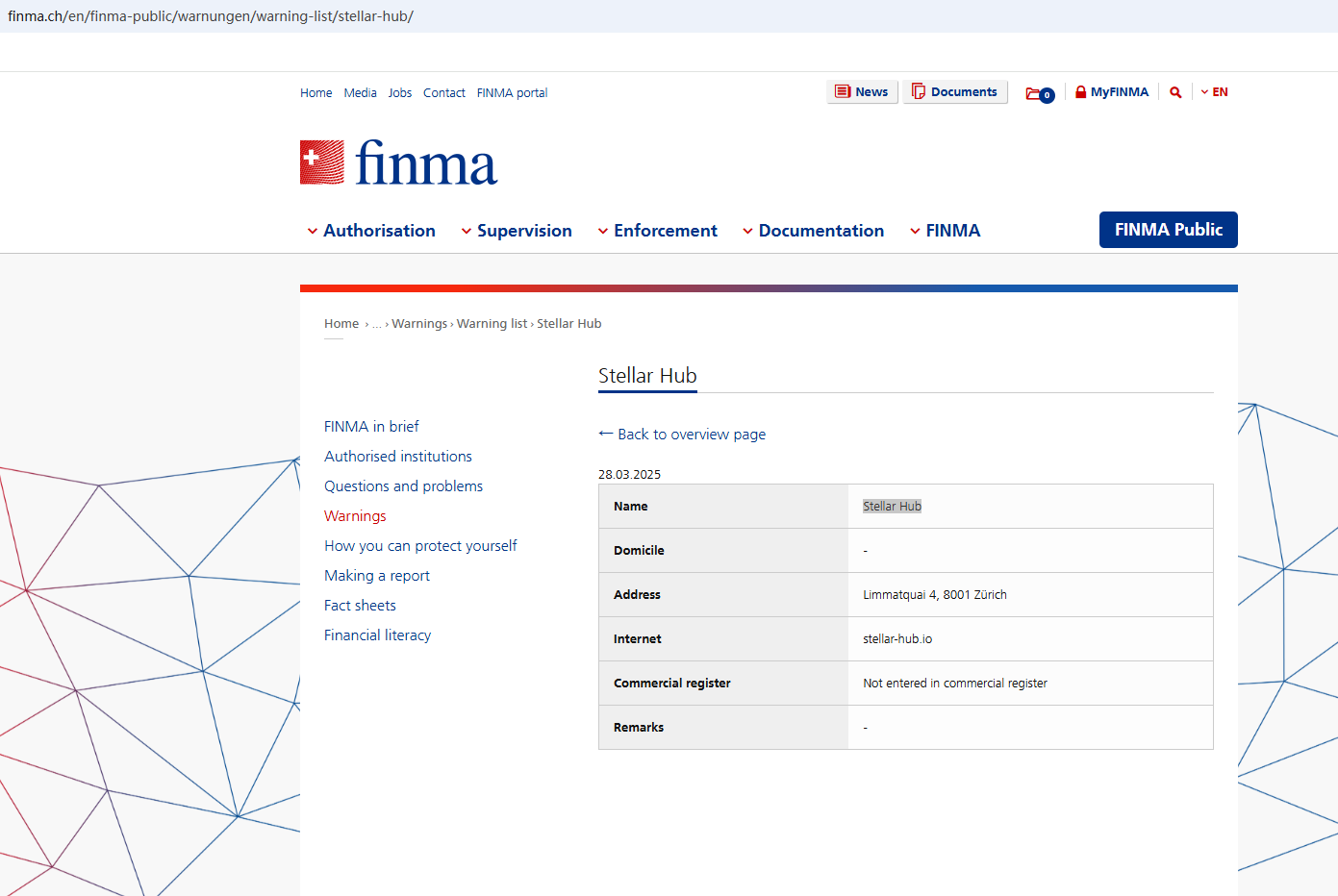Open the FINMA portal link

513,93
